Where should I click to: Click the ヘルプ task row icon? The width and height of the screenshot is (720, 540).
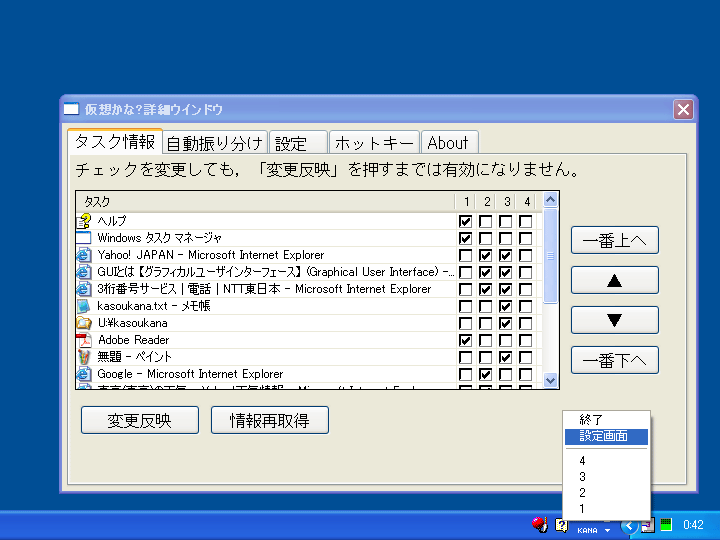coord(84,221)
